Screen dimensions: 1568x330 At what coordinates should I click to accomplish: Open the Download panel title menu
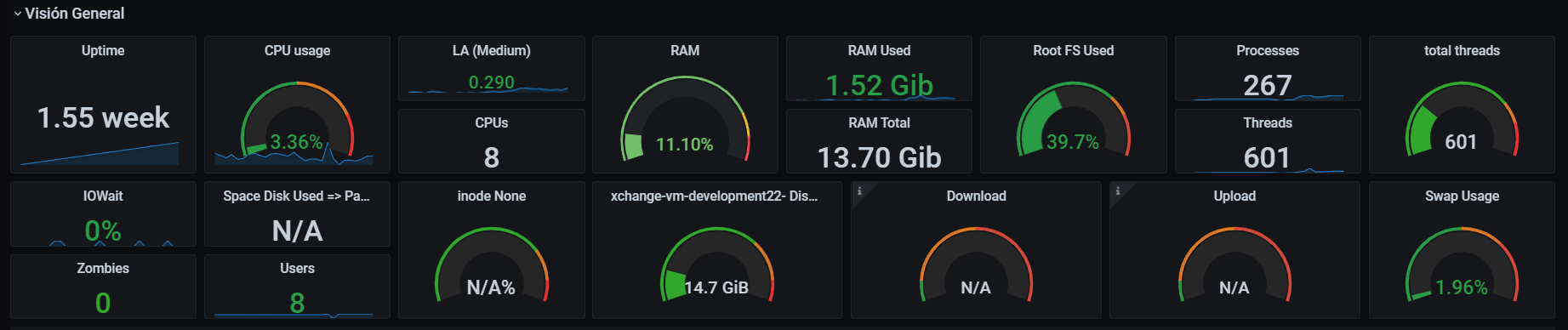[976, 196]
